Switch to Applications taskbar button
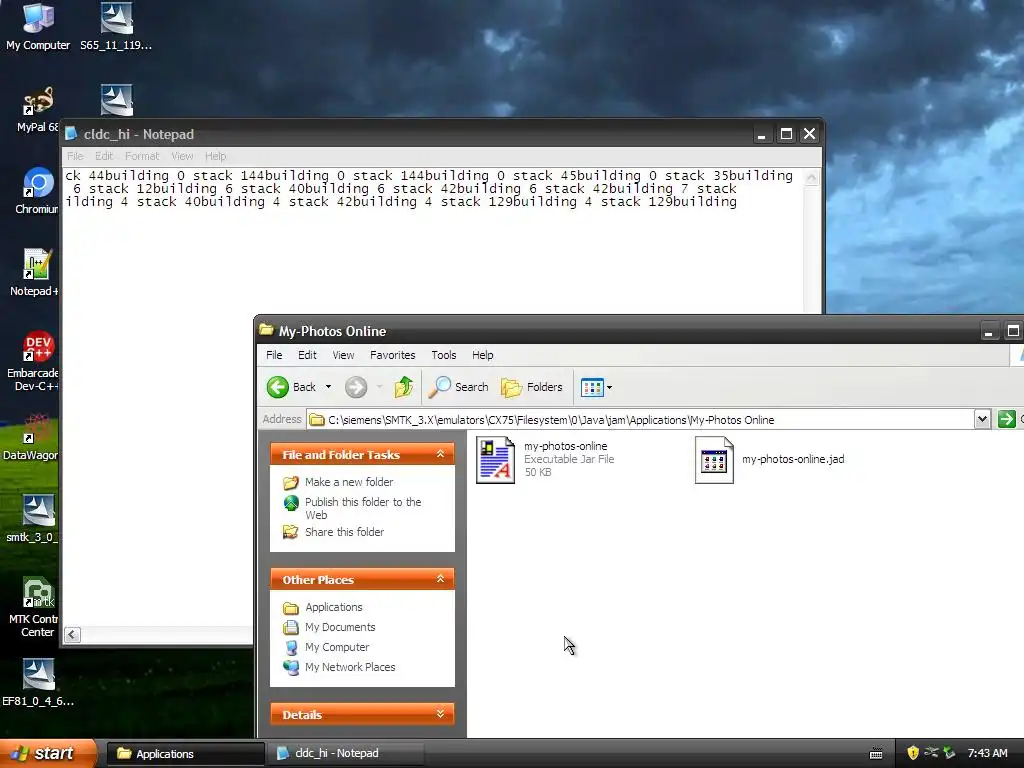Image resolution: width=1024 pixels, height=768 pixels. 185,754
